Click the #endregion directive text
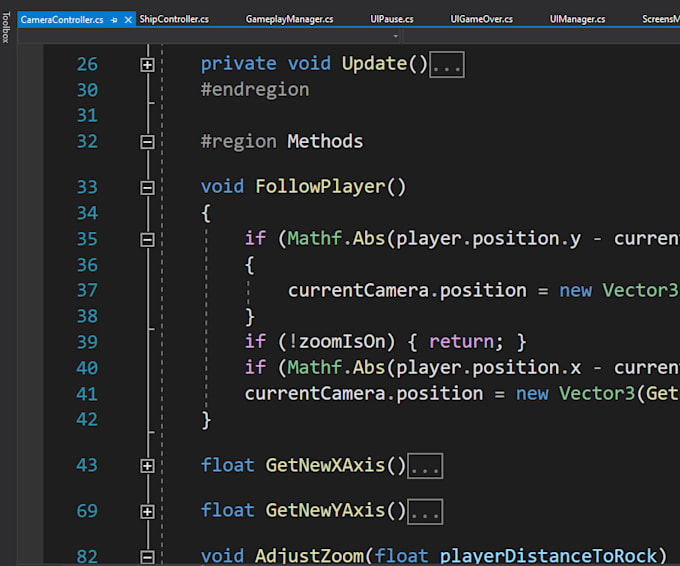This screenshot has height=566, width=680. (255, 90)
